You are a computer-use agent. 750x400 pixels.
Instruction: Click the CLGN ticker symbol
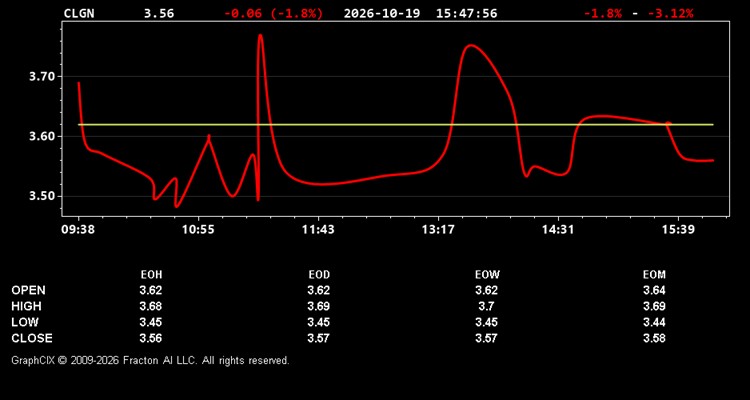(79, 13)
